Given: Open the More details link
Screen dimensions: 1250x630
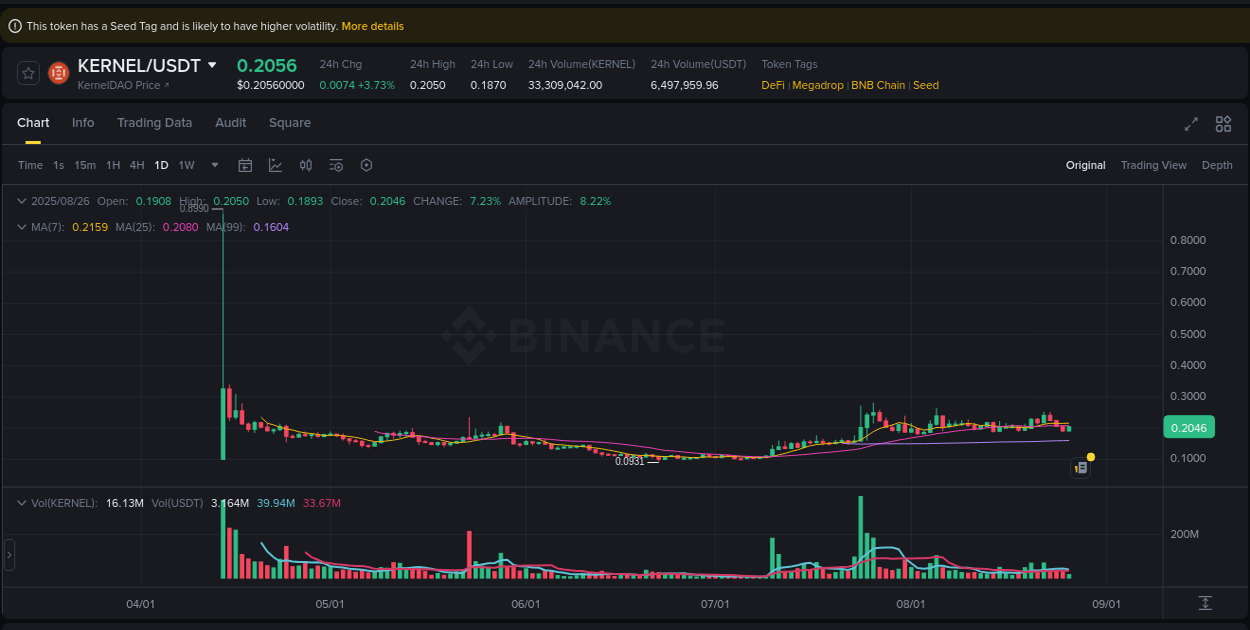Looking at the screenshot, I should click(372, 26).
